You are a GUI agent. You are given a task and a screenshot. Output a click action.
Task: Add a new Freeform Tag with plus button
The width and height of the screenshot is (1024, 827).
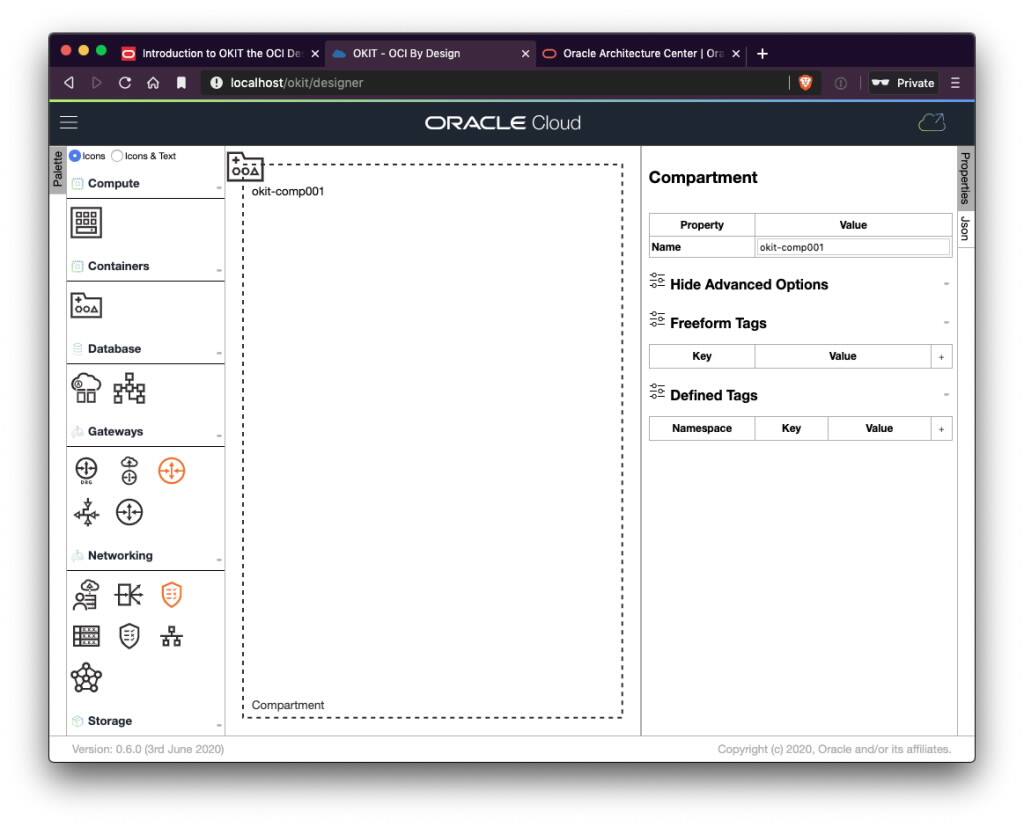[x=941, y=356]
